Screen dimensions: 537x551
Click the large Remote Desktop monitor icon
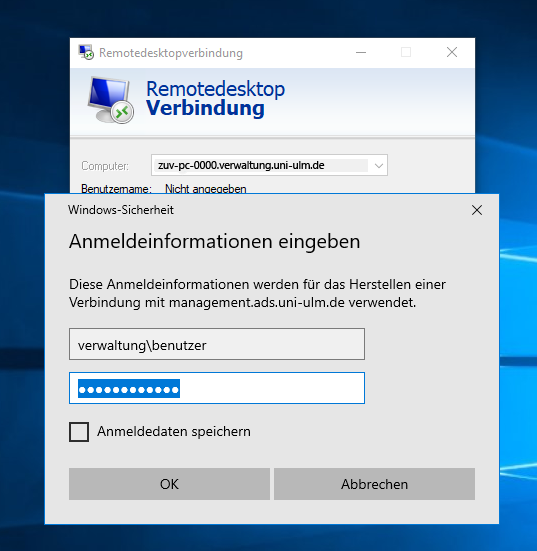tap(111, 100)
